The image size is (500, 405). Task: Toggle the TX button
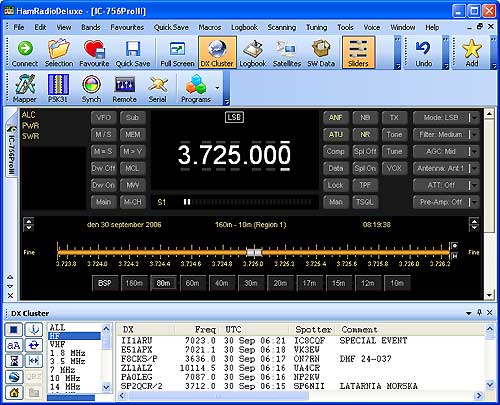(x=394, y=117)
